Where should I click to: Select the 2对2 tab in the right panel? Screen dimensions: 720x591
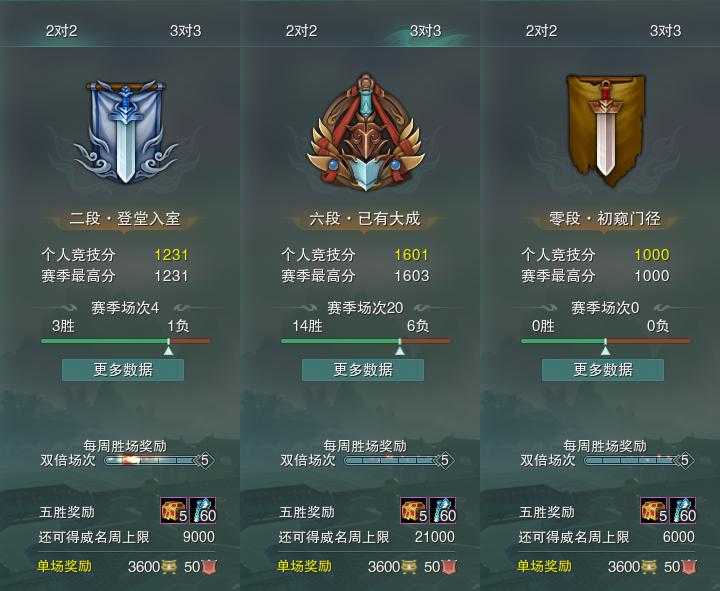(x=541, y=31)
